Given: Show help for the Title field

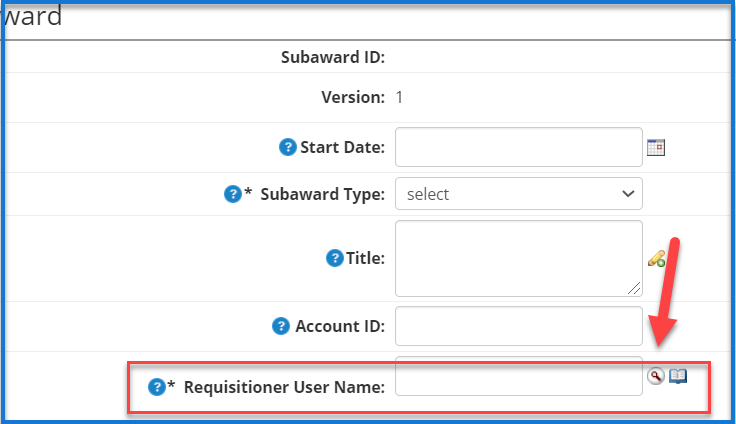Looking at the screenshot, I should click(335, 258).
